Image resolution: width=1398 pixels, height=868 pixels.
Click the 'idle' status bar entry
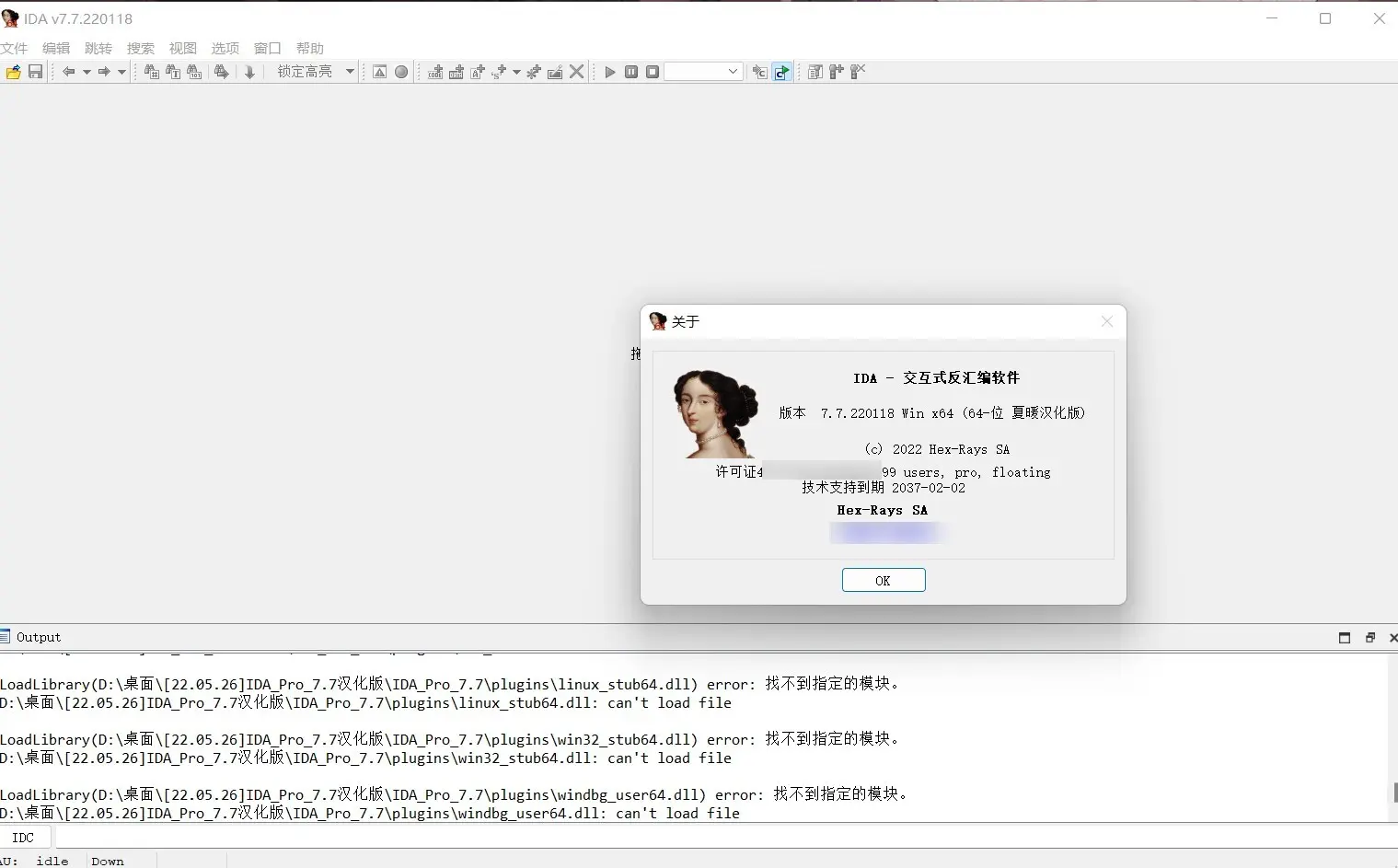tap(52, 861)
